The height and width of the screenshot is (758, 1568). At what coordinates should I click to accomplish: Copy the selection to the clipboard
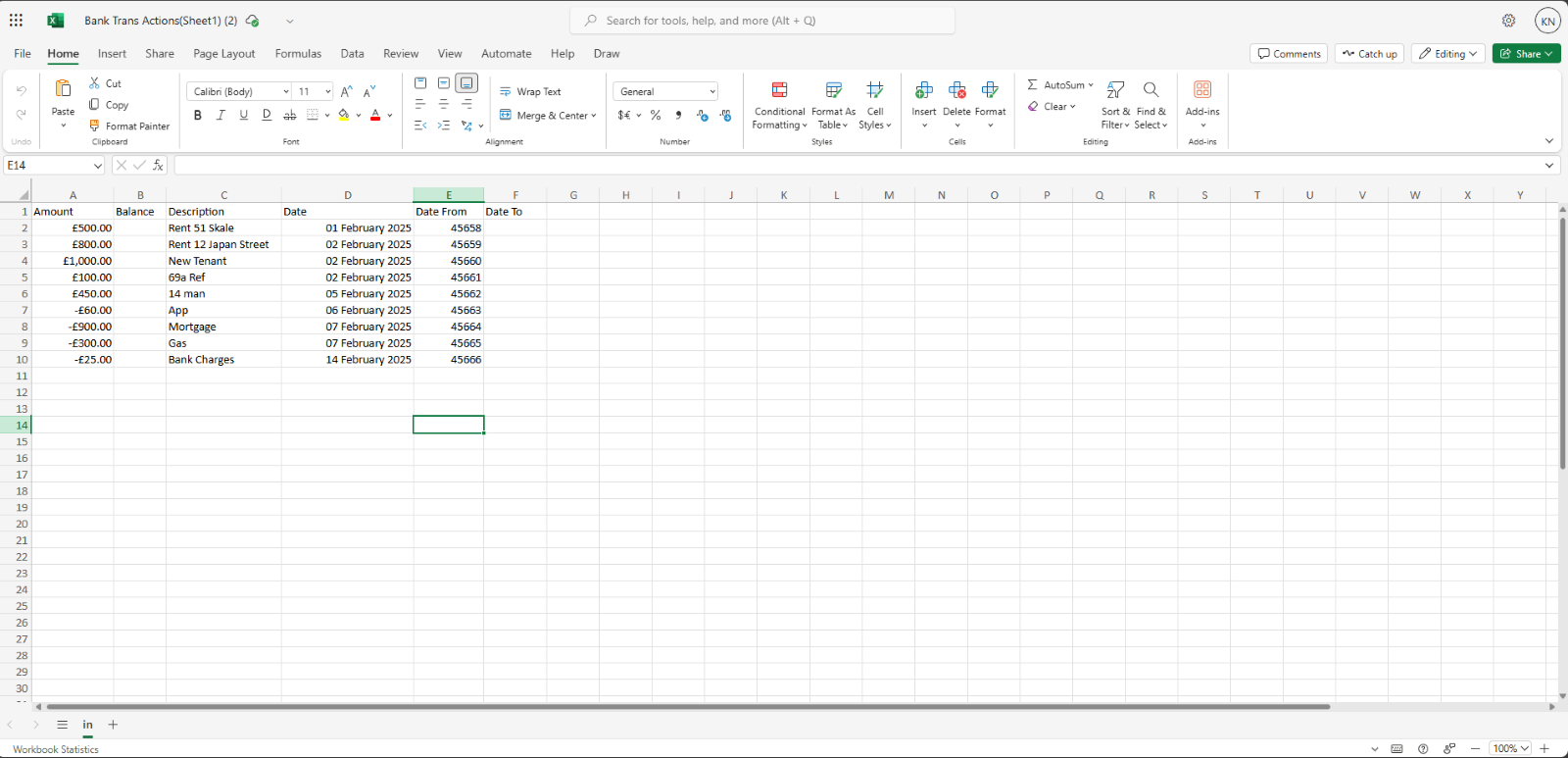pos(109,105)
